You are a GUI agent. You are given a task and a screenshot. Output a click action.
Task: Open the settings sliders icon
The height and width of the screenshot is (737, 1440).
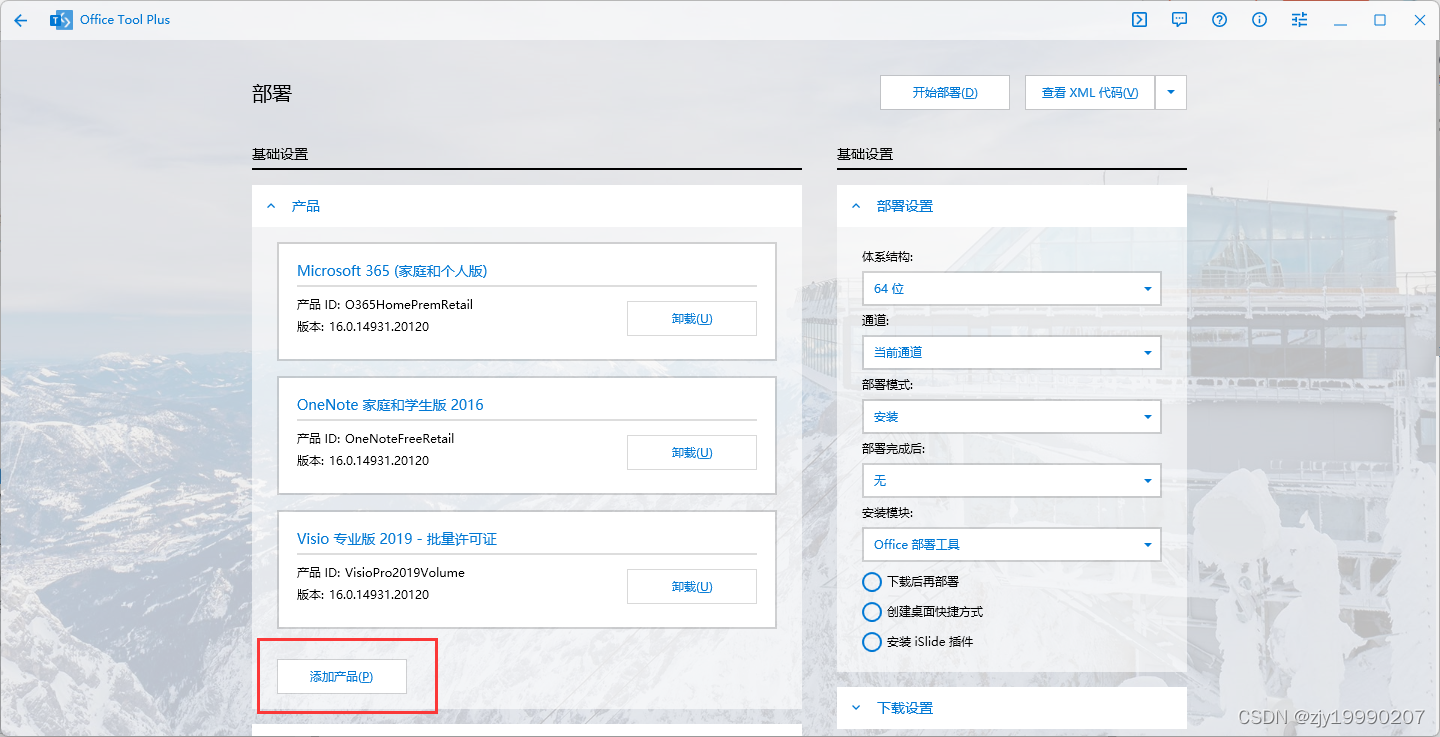click(1299, 20)
